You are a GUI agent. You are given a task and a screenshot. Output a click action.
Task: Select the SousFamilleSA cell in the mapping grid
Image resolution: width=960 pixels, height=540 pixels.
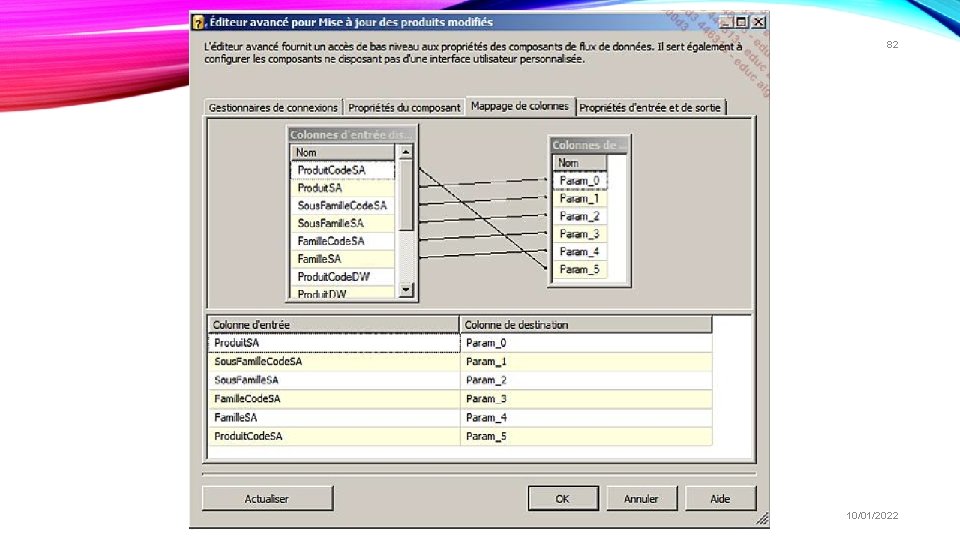click(x=334, y=380)
